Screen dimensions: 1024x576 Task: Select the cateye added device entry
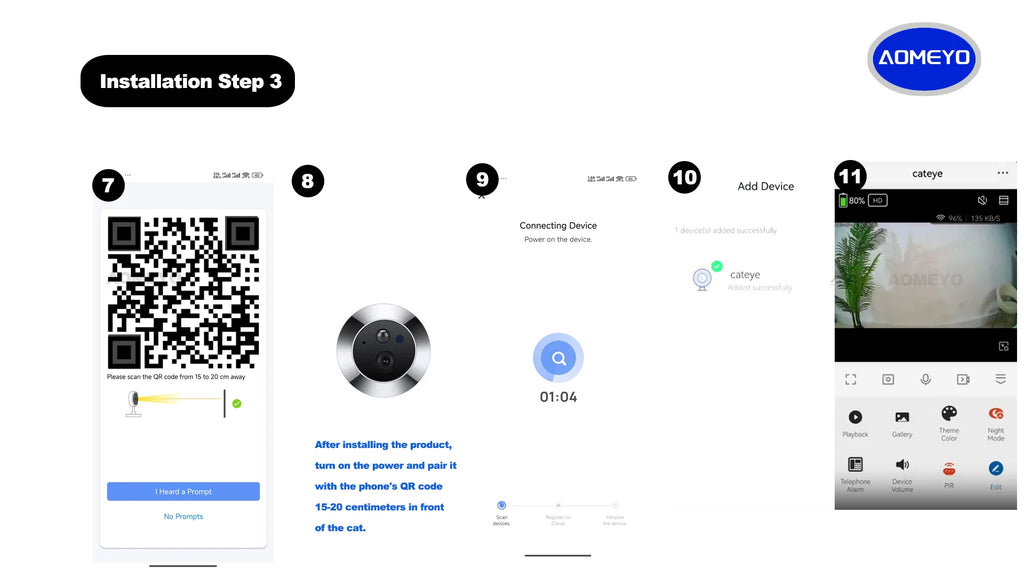[x=743, y=279]
